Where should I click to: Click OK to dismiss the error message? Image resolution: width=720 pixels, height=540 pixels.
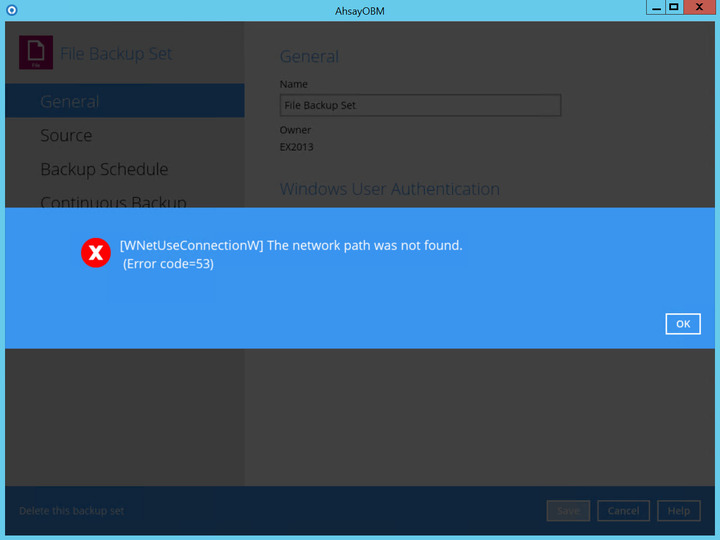tap(683, 324)
